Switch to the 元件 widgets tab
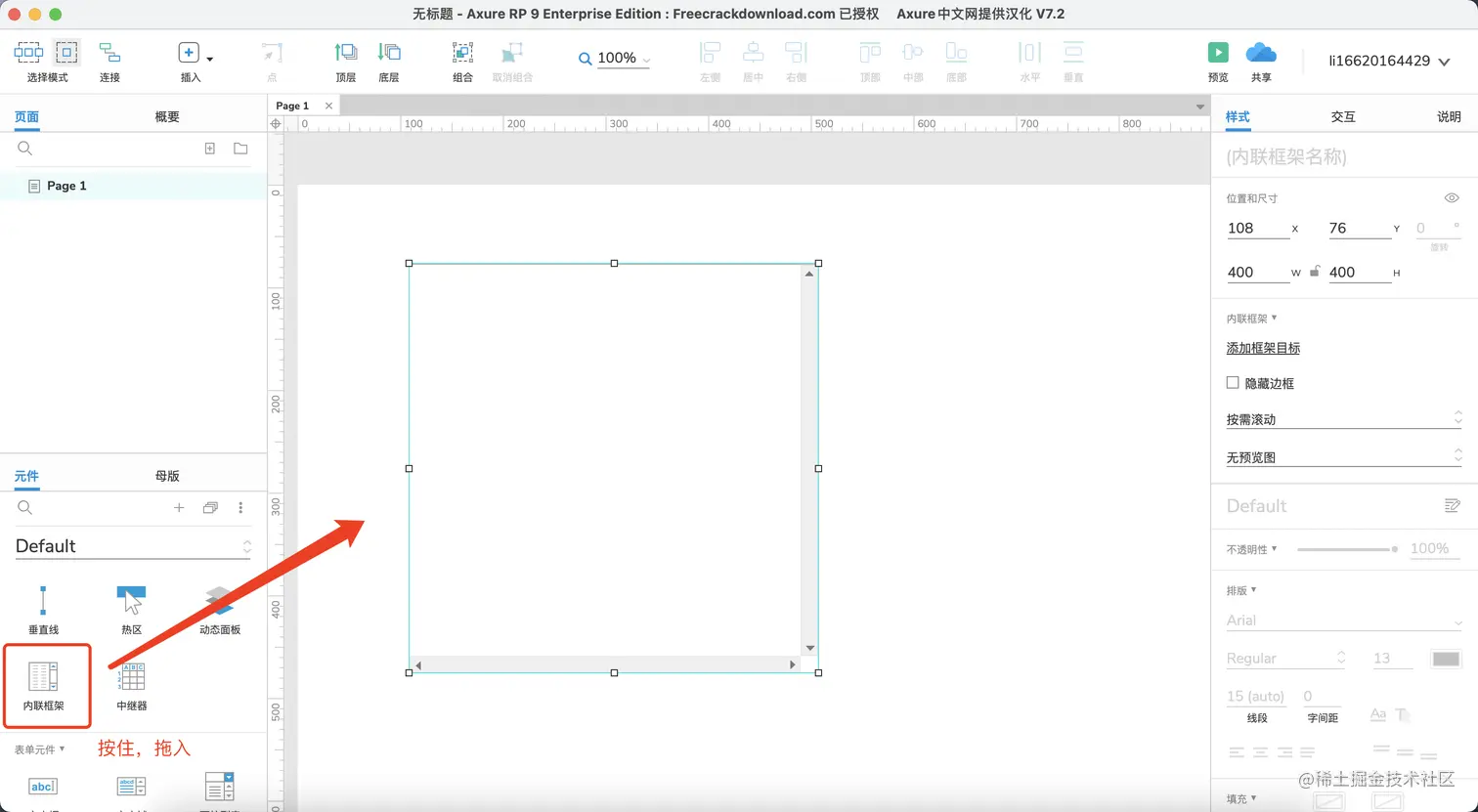 point(26,476)
